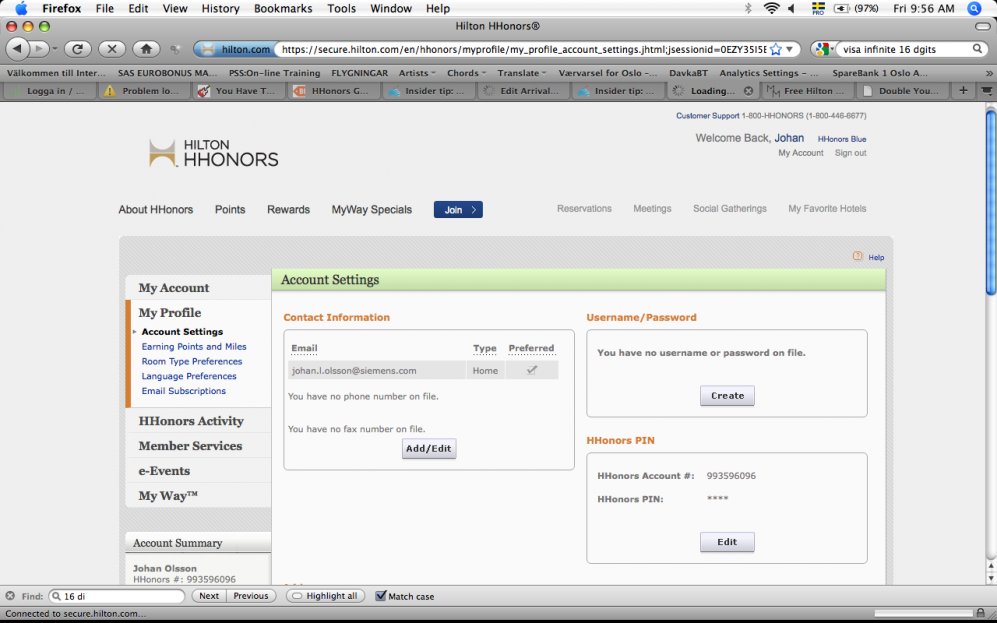
Task: Bookmark this page with the star icon
Action: 775,48
